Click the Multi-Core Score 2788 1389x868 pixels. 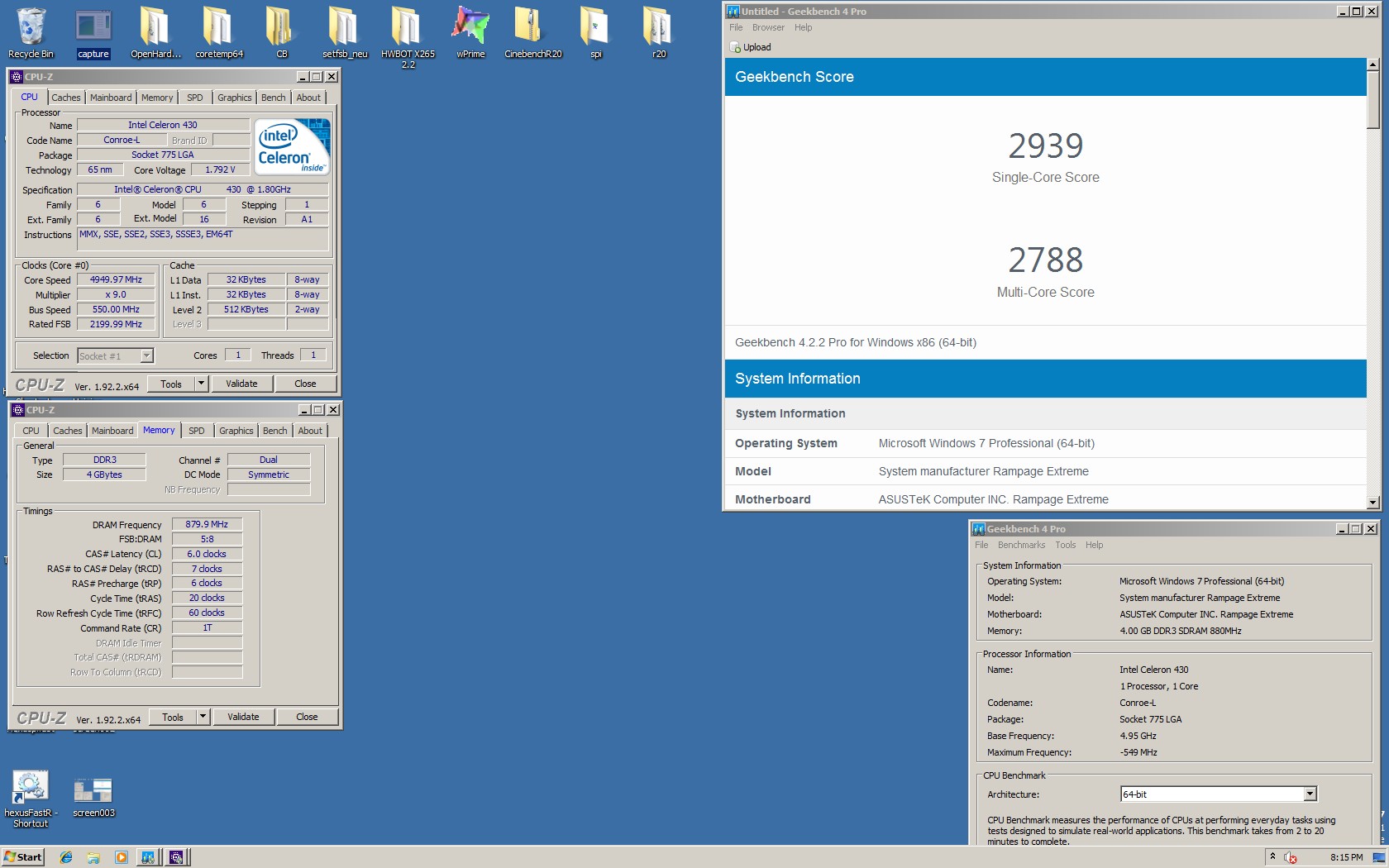1045,260
